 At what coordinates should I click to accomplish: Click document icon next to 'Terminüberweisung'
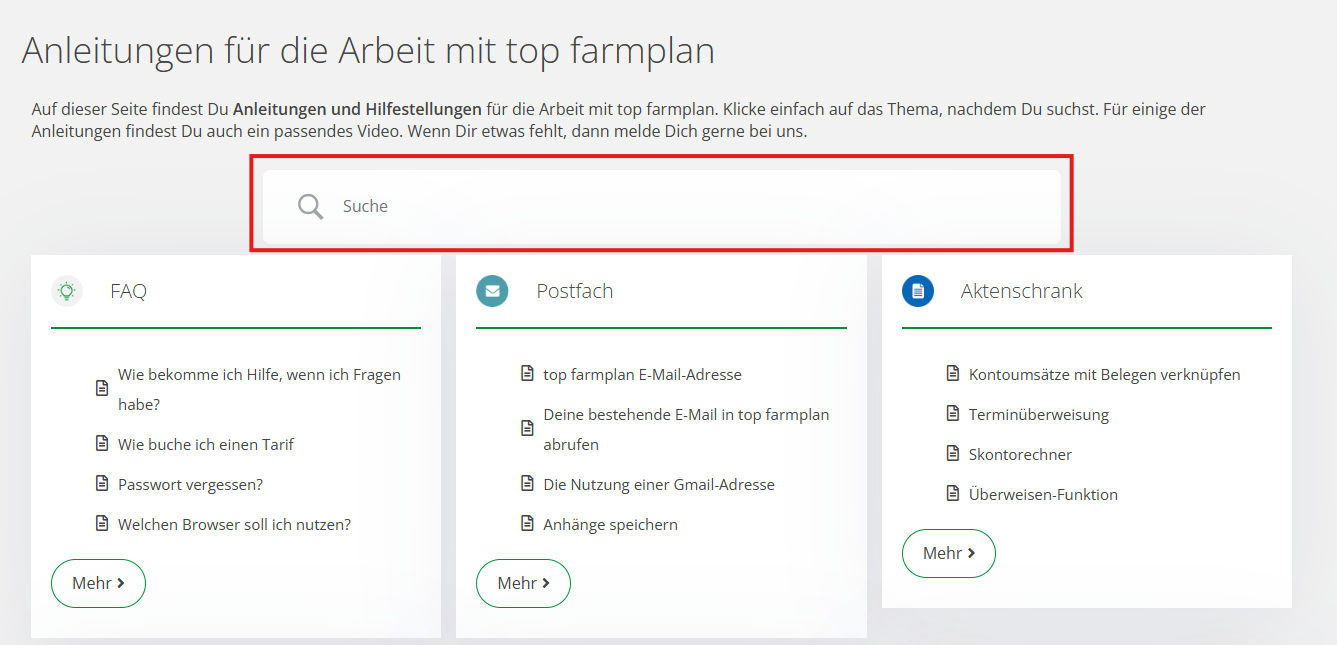[x=953, y=414]
